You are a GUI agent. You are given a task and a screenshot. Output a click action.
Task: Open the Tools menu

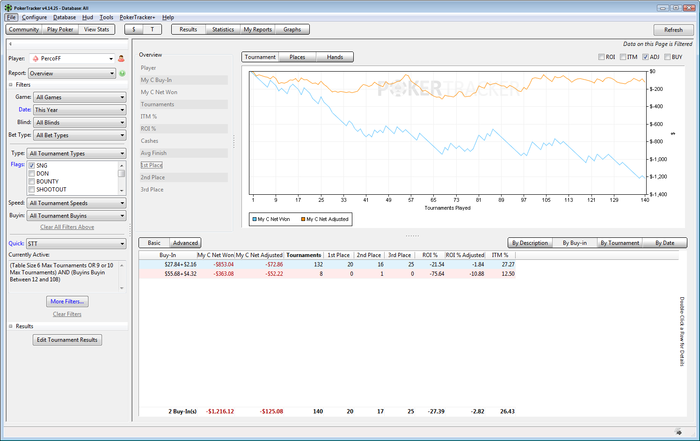tap(106, 17)
